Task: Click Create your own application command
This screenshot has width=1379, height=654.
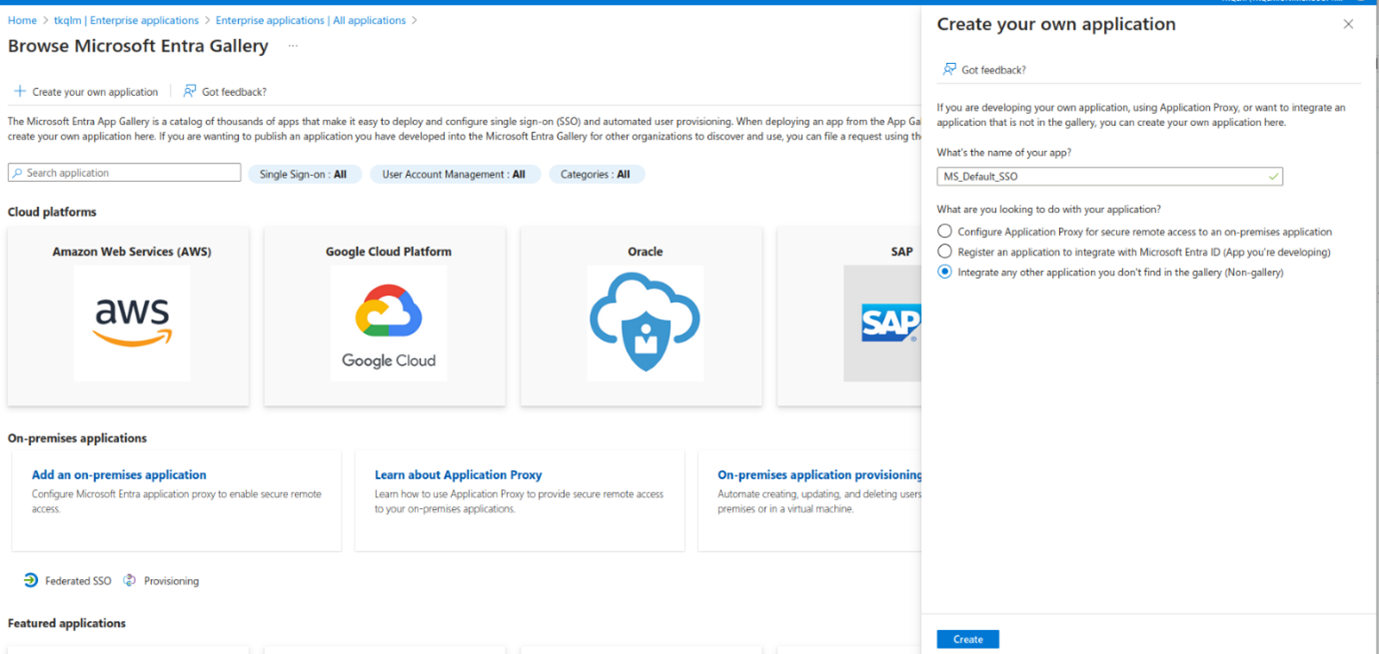Action: [86, 91]
